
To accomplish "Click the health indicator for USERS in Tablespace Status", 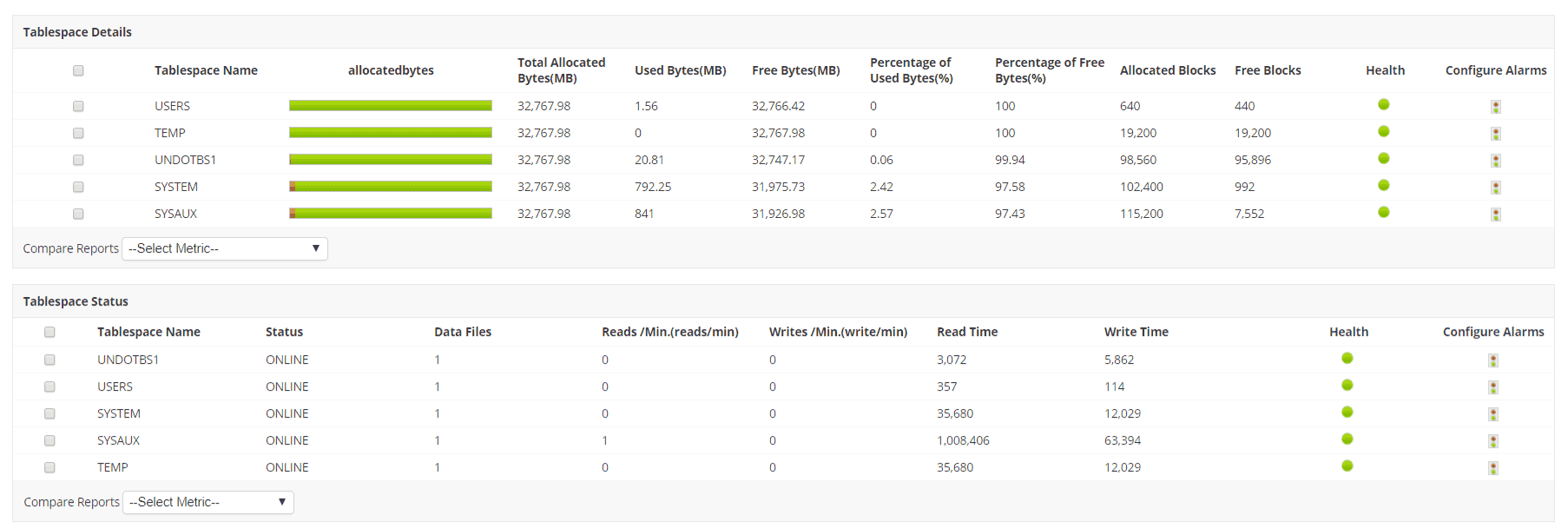I will click(x=1347, y=386).
